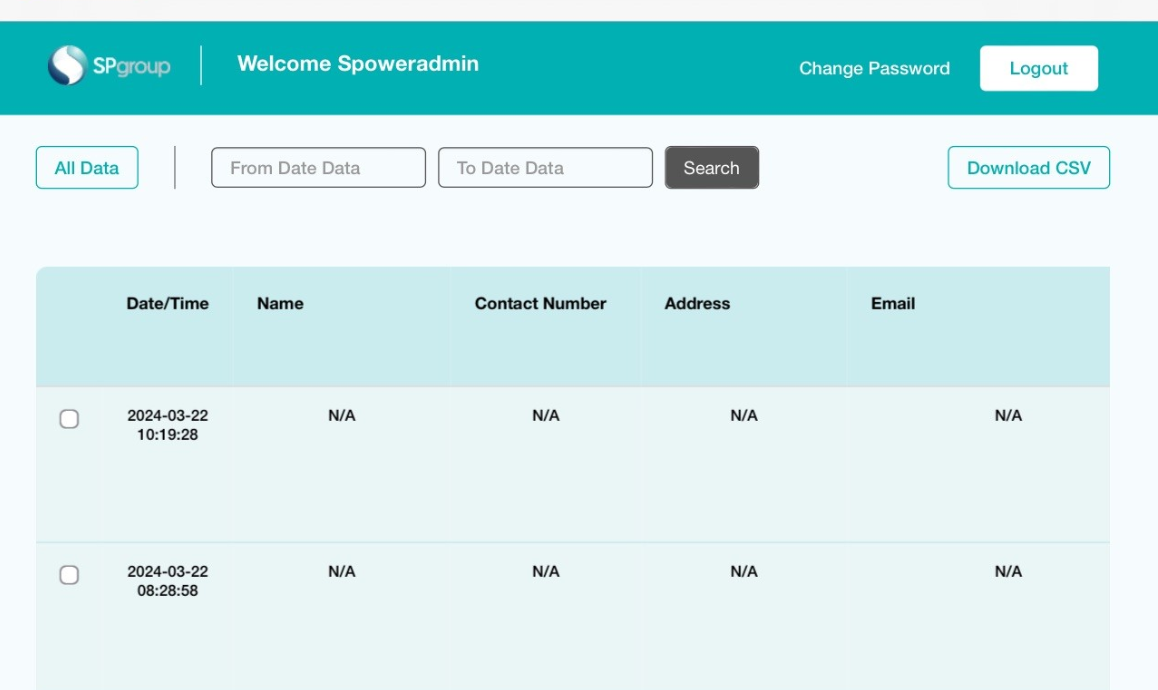Select the Email column header

pyautogui.click(x=892, y=304)
